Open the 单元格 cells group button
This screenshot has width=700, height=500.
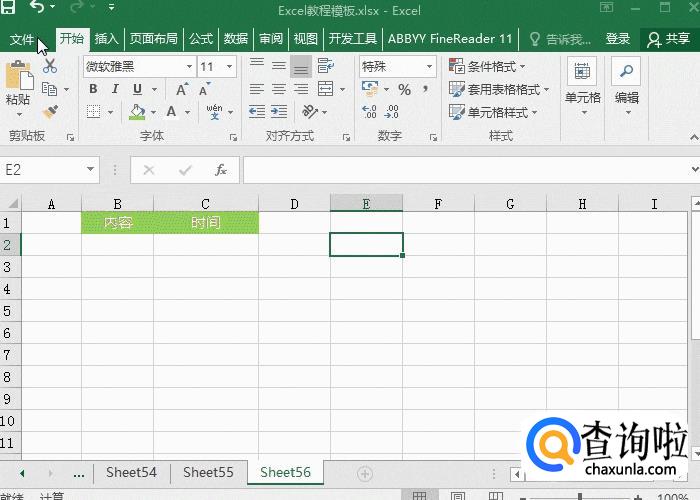583,87
